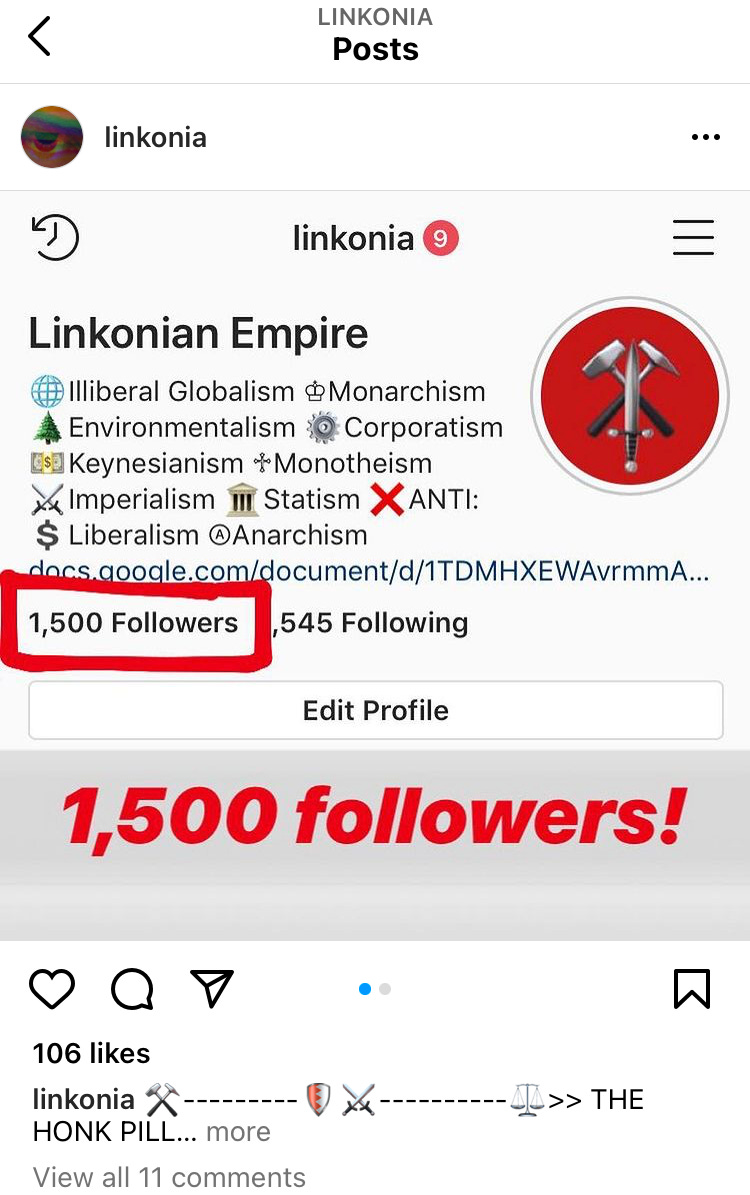Open the hamburger menu in profile screenshot
750x1195 pixels.
tap(693, 237)
